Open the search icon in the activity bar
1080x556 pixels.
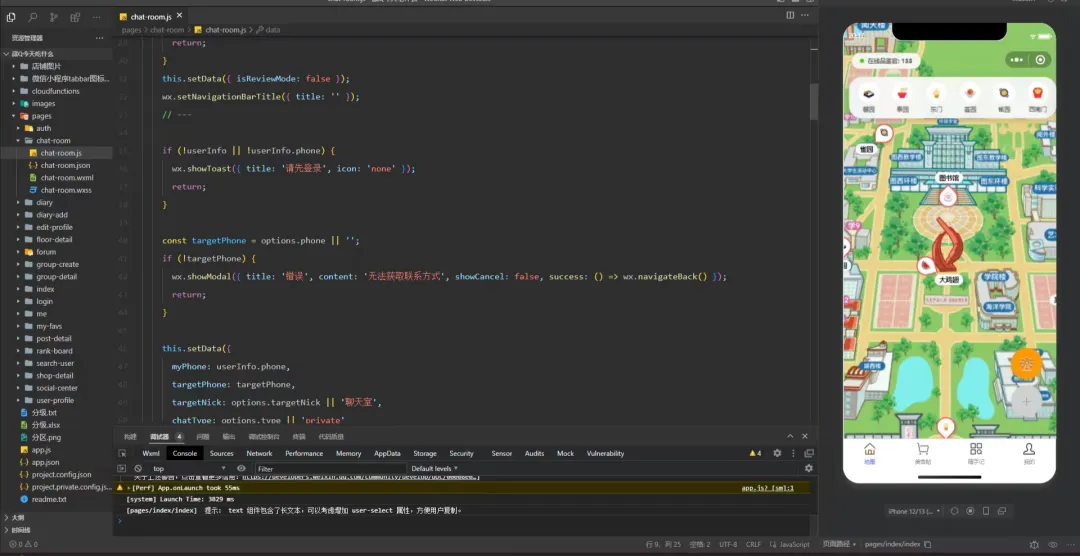32,17
